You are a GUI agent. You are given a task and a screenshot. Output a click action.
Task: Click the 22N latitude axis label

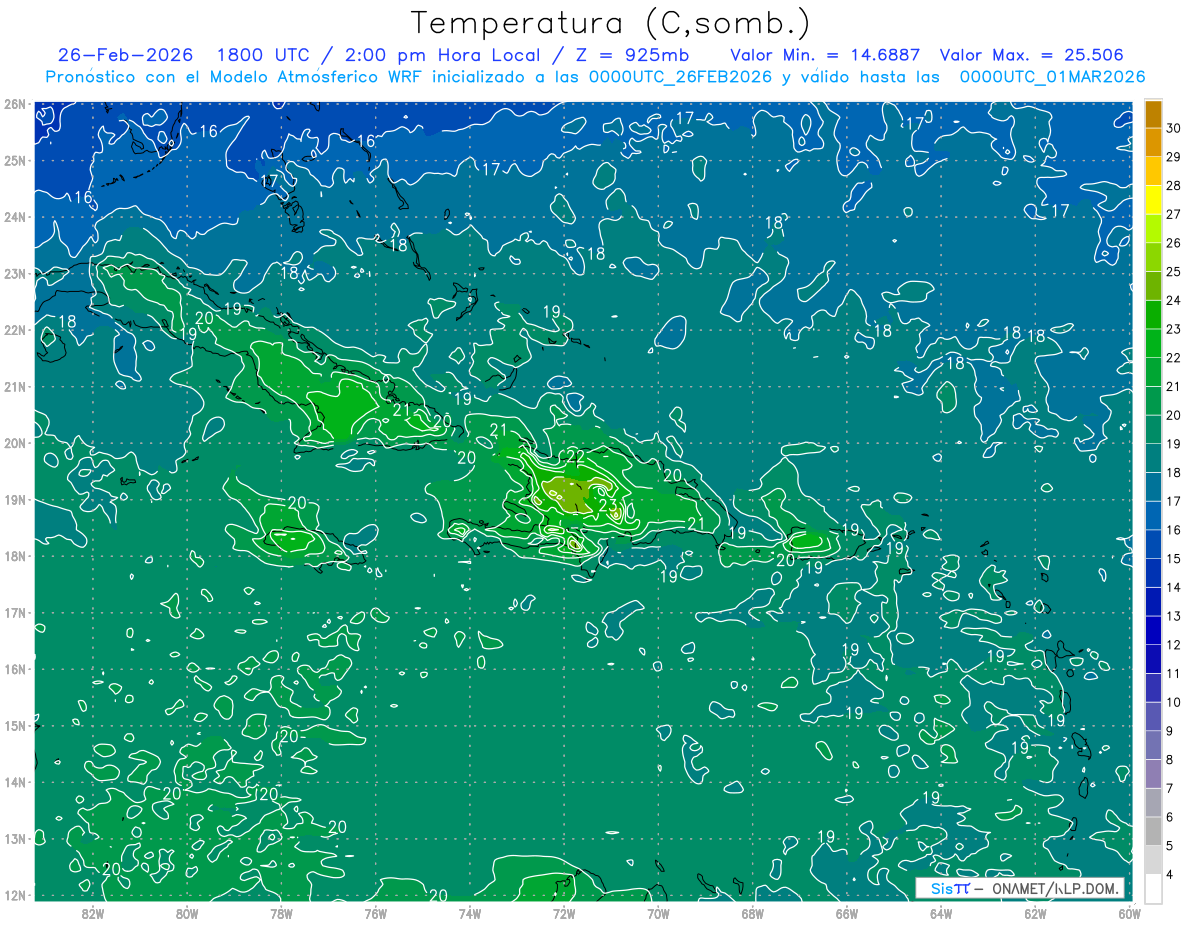coord(14,330)
